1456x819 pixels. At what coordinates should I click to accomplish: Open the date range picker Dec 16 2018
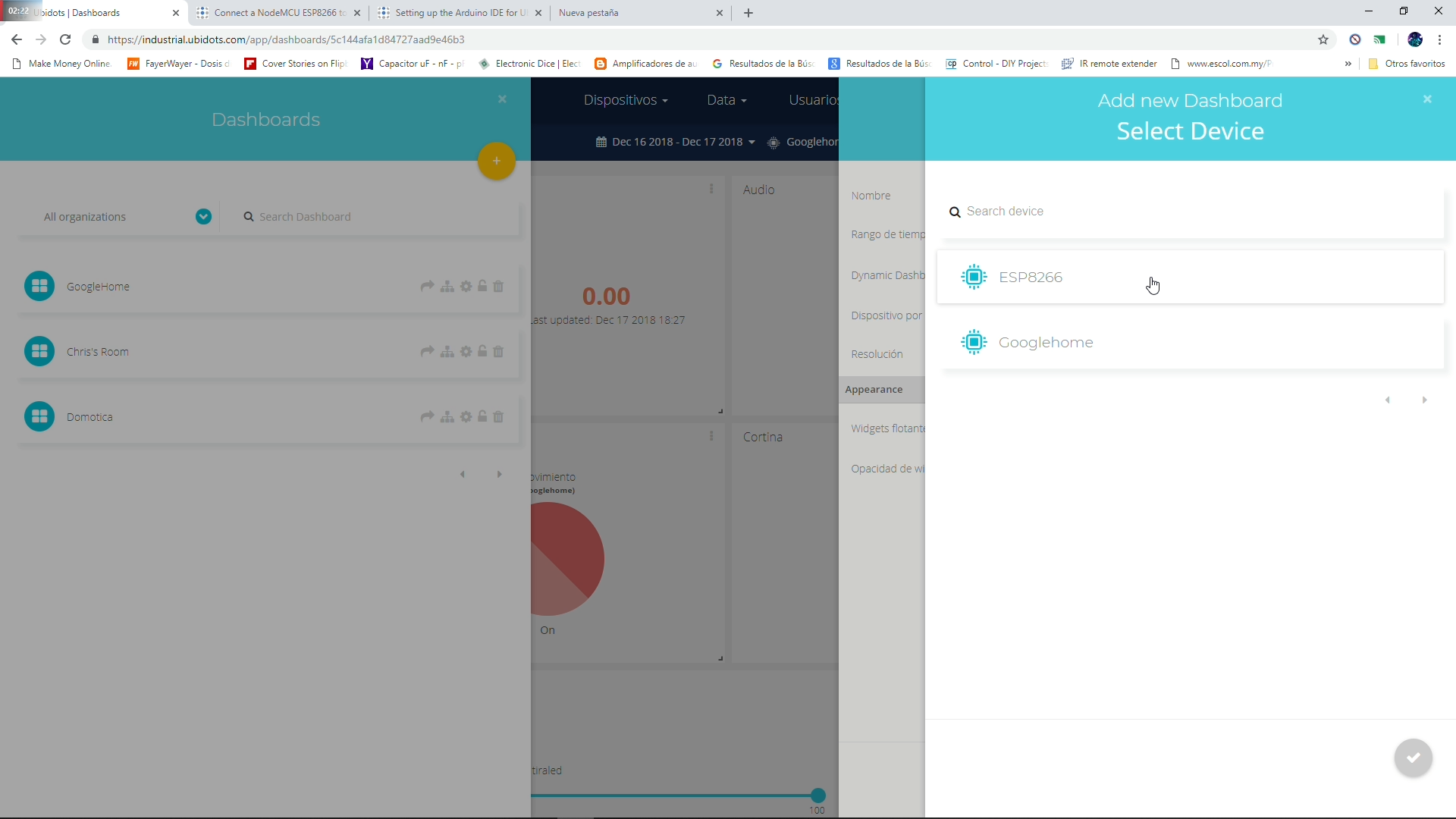[x=676, y=142]
